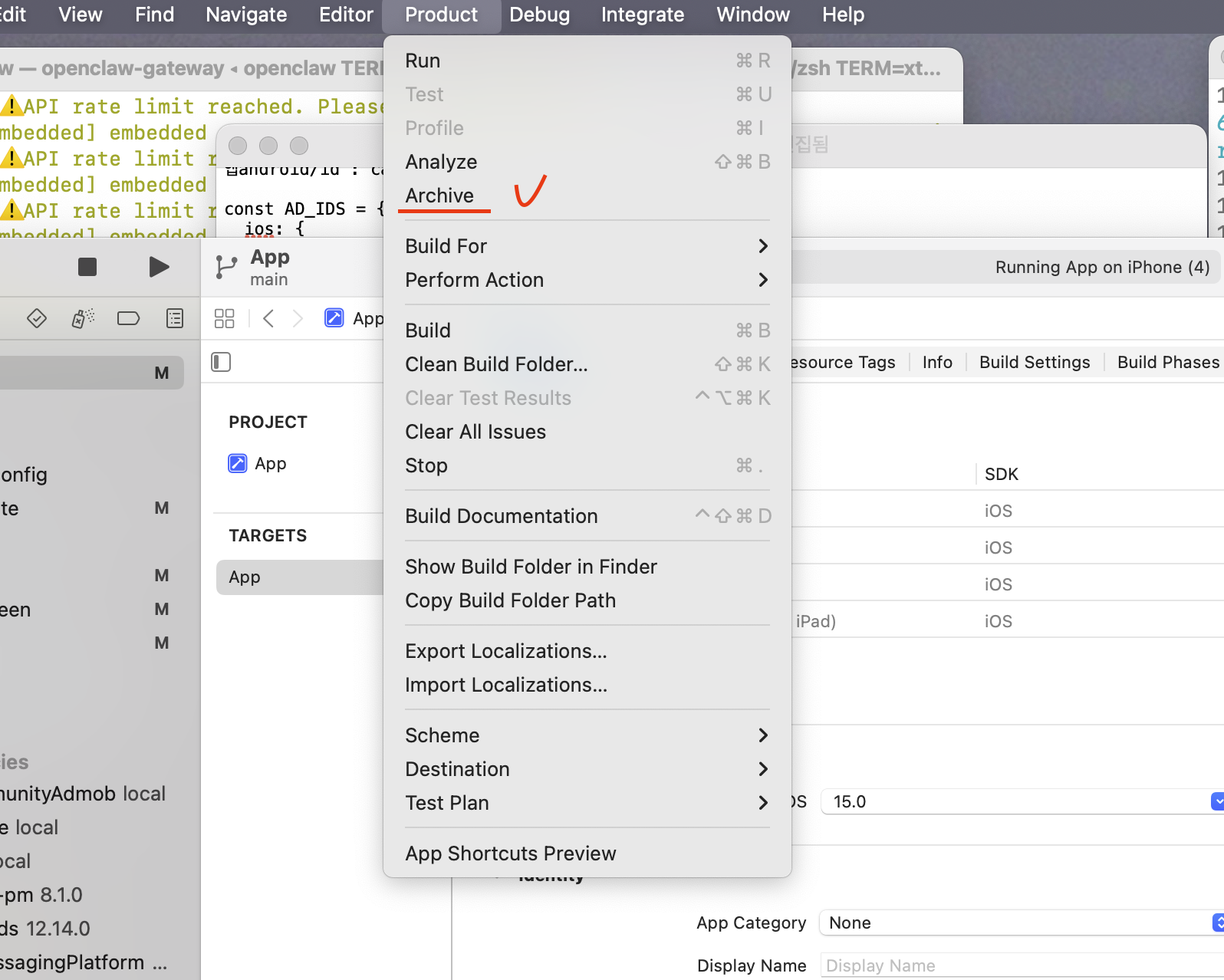Open the Help menu
1224x980 pixels.
click(844, 15)
